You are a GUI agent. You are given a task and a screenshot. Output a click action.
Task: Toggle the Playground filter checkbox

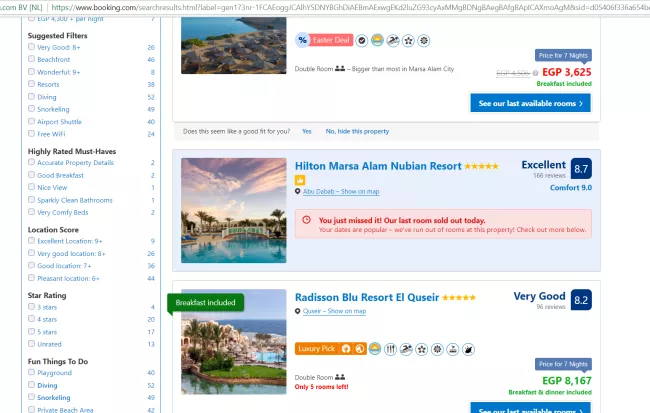pos(32,372)
